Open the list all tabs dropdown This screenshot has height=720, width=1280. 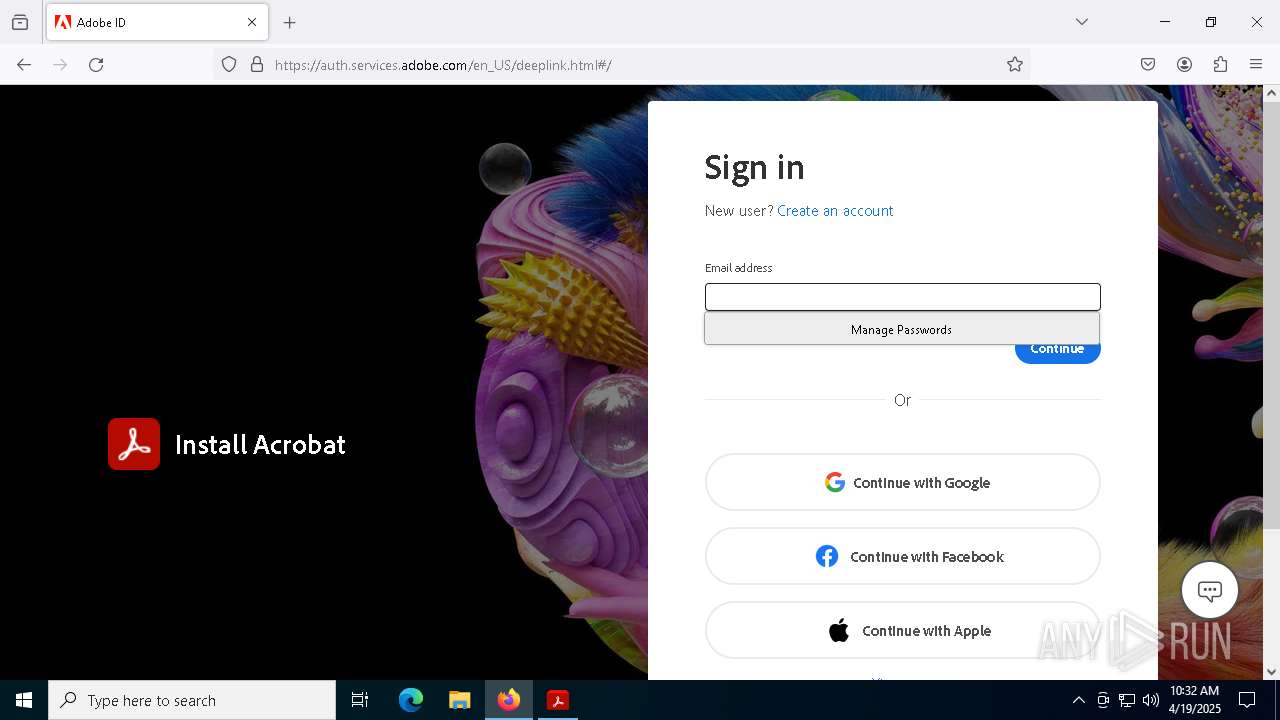1082,22
